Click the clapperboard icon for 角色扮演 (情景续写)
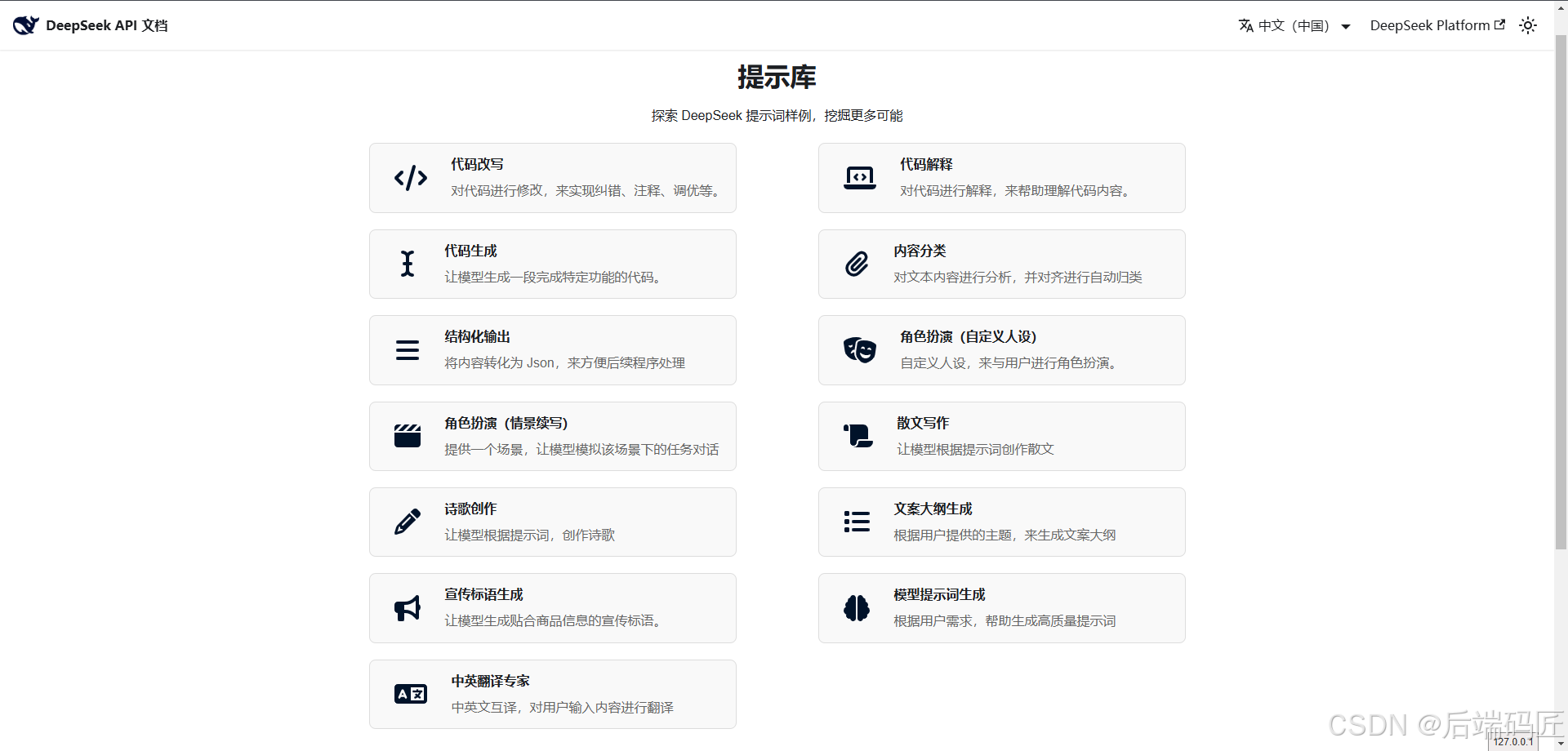The width and height of the screenshot is (1568, 751). (408, 436)
